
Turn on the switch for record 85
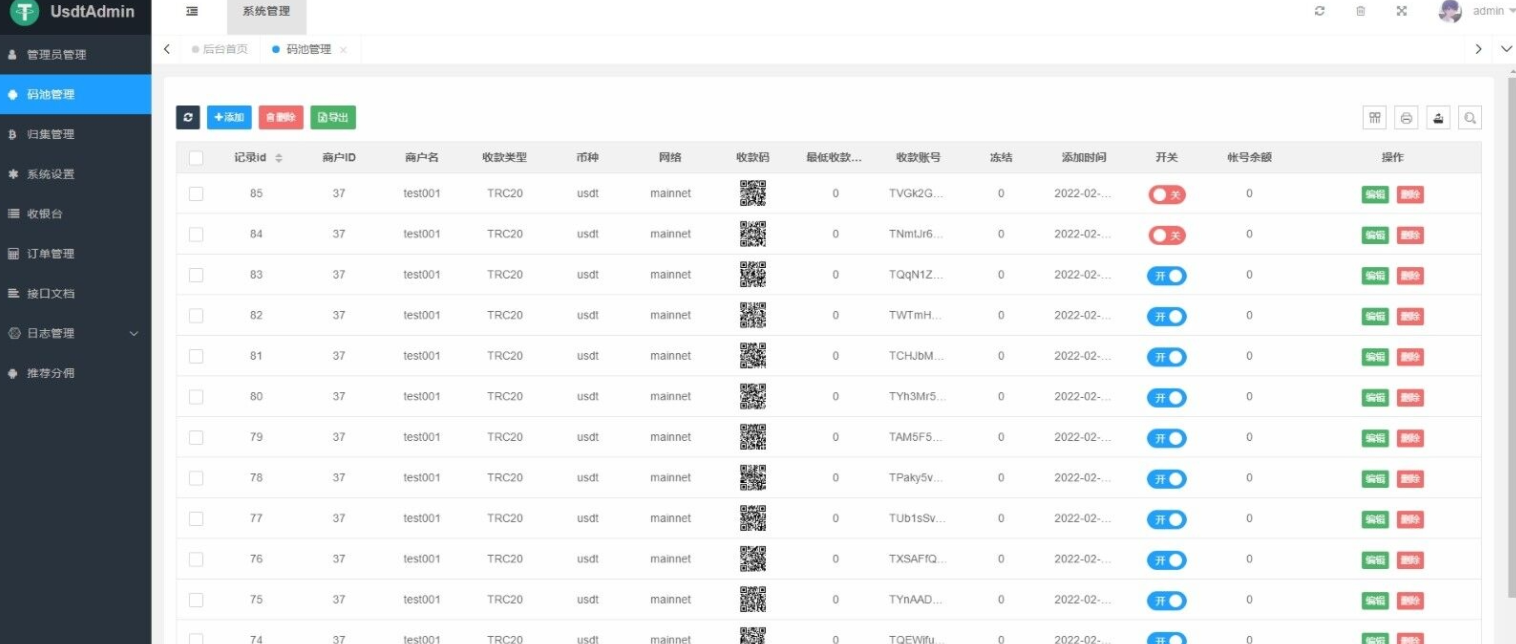[x=1166, y=194]
